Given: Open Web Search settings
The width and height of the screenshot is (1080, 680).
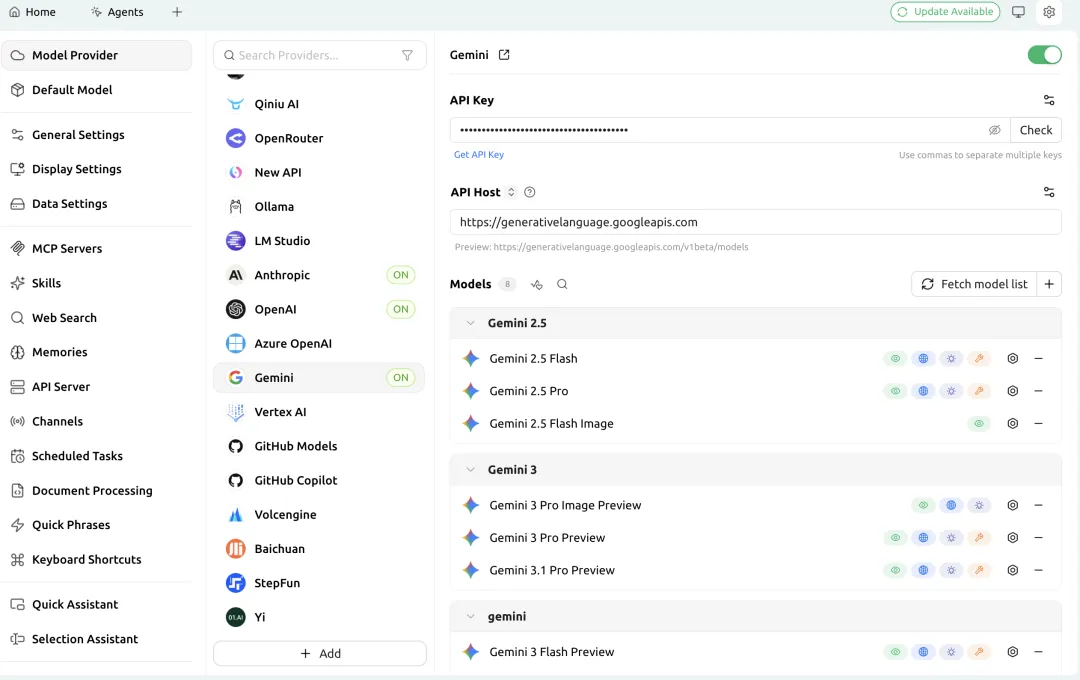Looking at the screenshot, I should coord(96,318).
